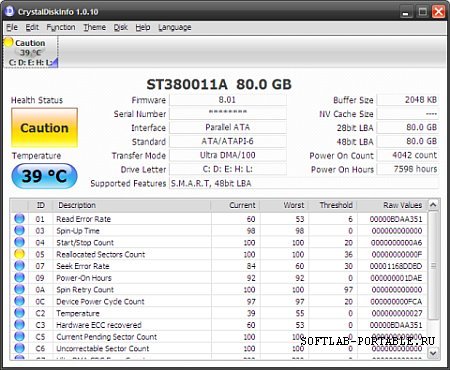Select the Current Pending Sector Count row text
The width and height of the screenshot is (450, 370).
[x=106, y=337]
